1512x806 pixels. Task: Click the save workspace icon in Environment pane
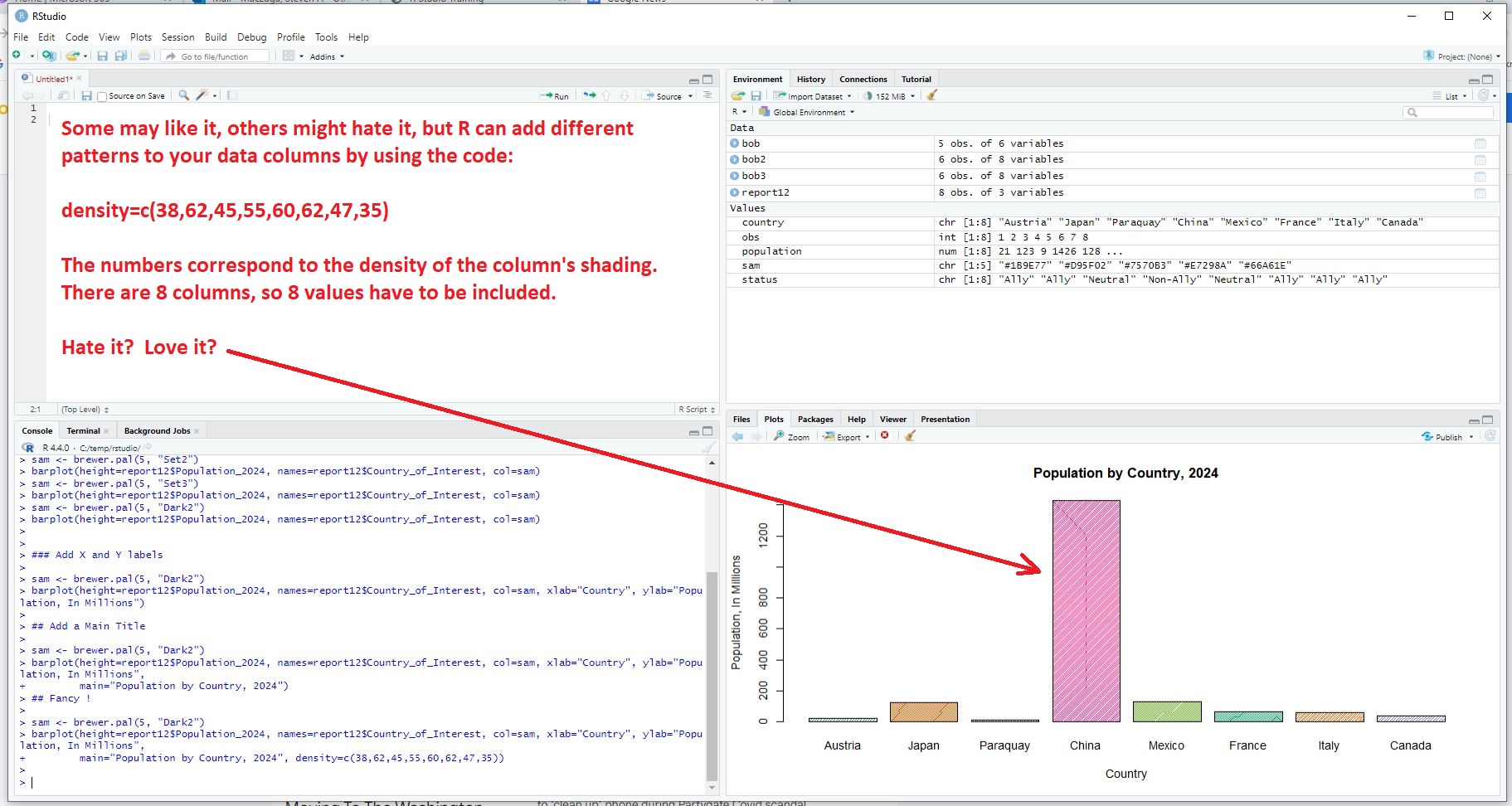tap(756, 96)
